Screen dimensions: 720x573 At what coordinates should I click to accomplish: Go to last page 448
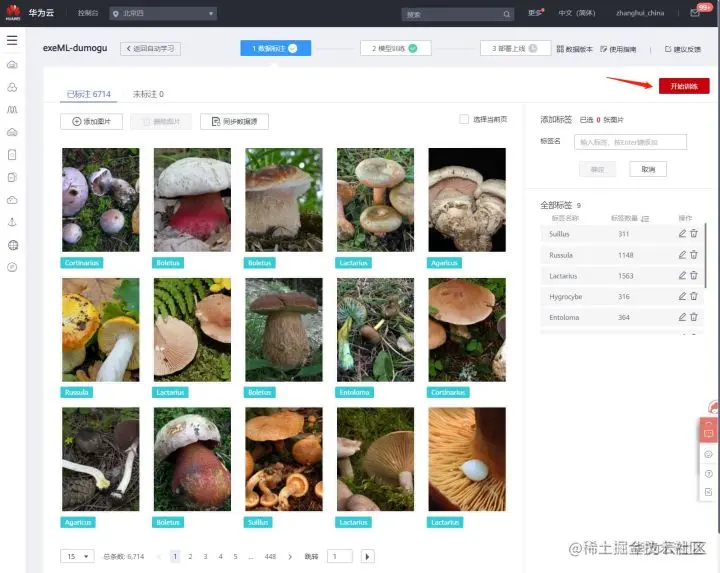270,556
